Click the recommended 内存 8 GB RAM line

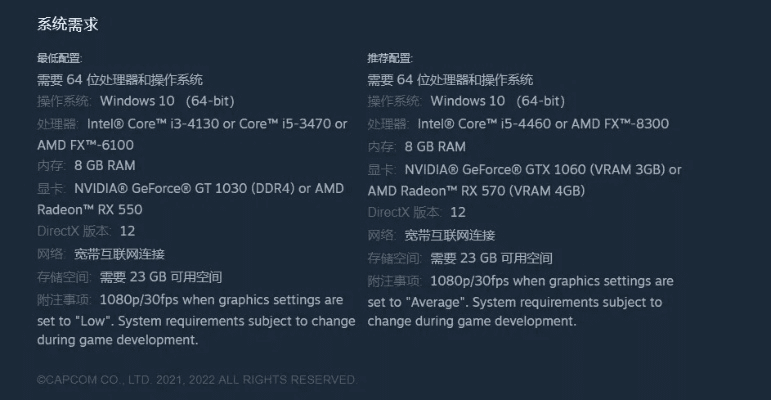[416, 146]
